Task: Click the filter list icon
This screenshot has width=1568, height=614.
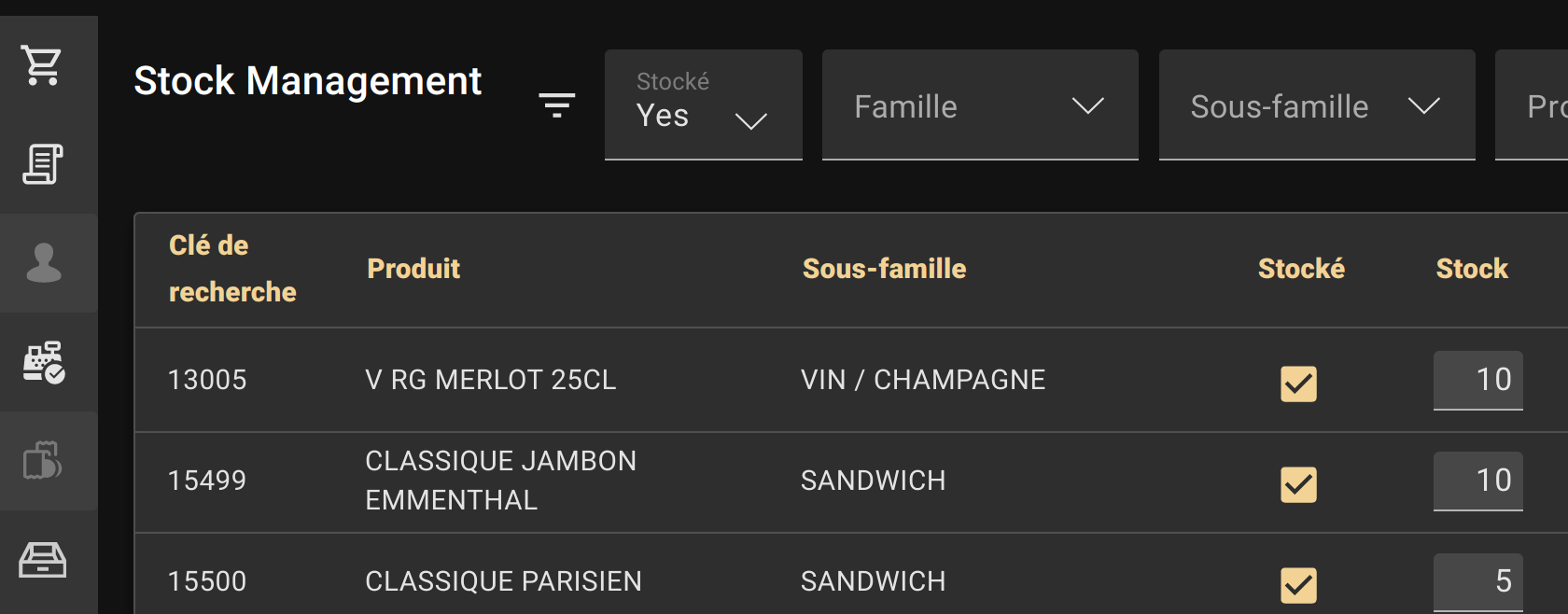Action: pyautogui.click(x=556, y=105)
